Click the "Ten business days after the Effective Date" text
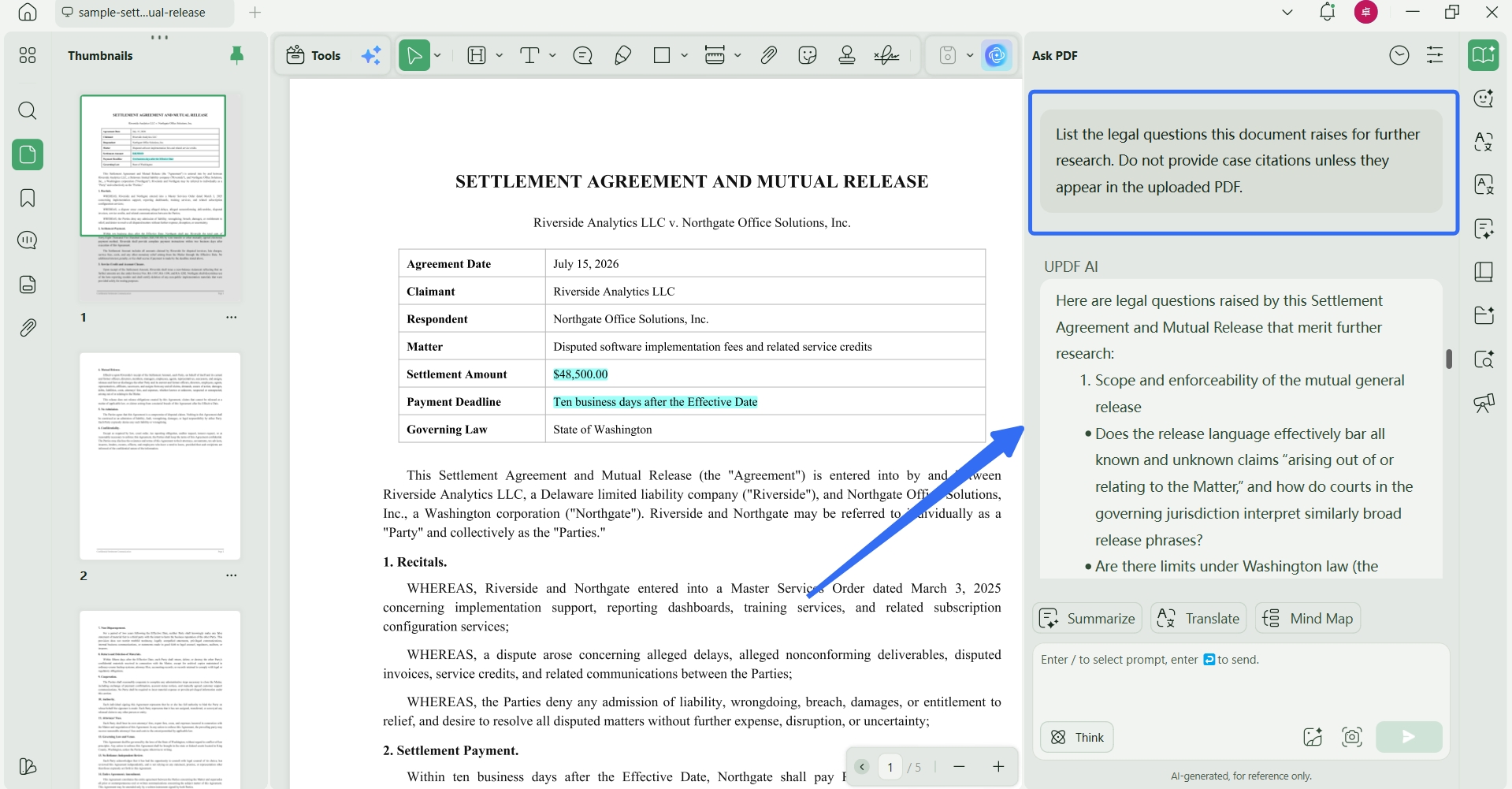Viewport: 1512px width, 789px height. pos(656,402)
